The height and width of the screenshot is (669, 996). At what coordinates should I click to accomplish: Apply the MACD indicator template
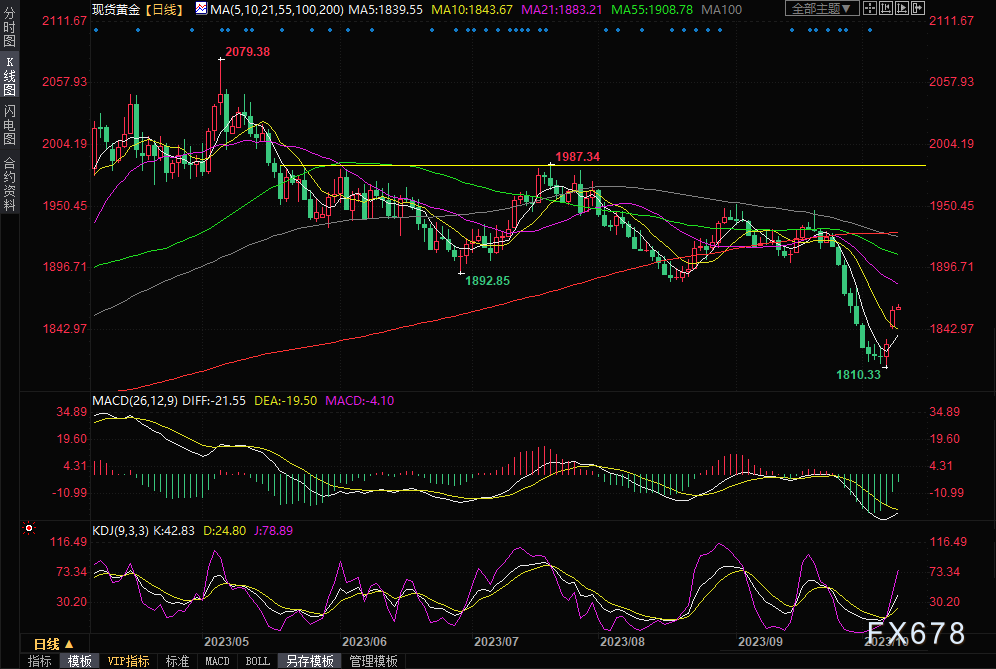point(217,661)
